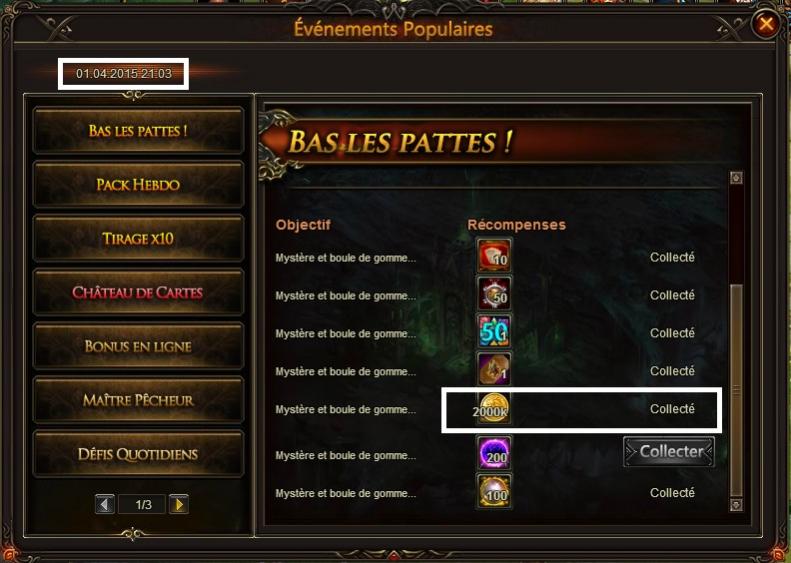The image size is (791, 563).
Task: Select the Château de Cartes tab
Action: point(138,292)
